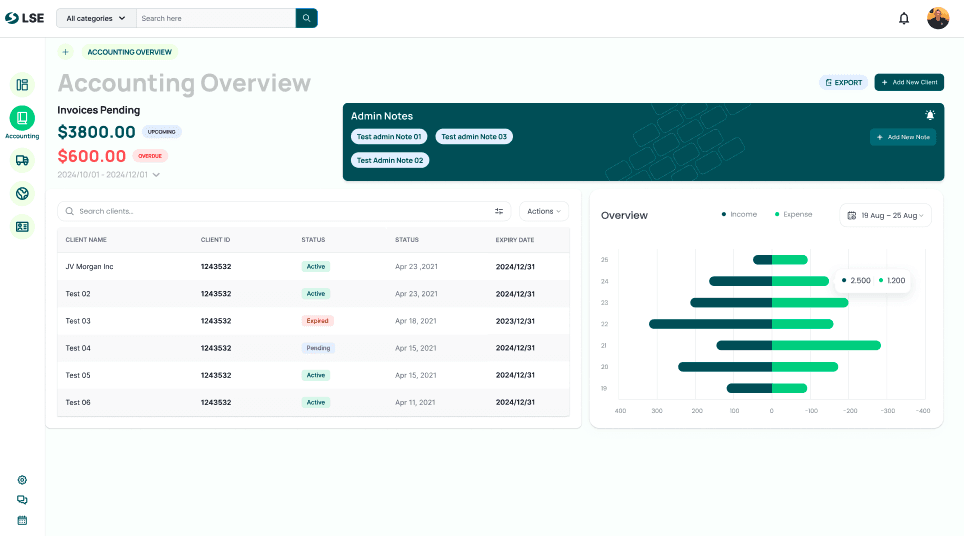Screen dimensions: 964x536
Task: Open settings gear icon in sidebar
Action: pos(22,480)
